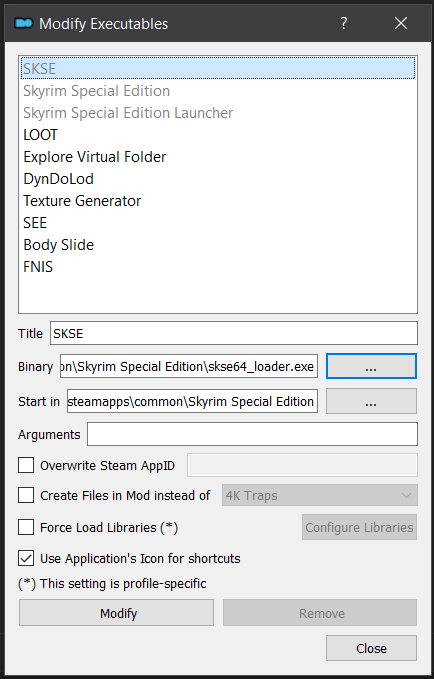Image resolution: width=434 pixels, height=679 pixels.
Task: Select FNIS in the list
Action: 218,267
